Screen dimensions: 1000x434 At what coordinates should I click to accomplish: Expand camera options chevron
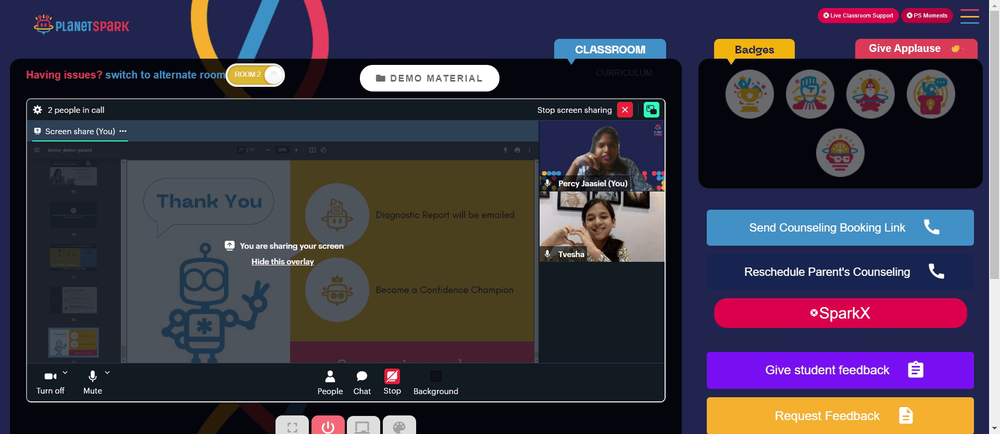[65, 372]
